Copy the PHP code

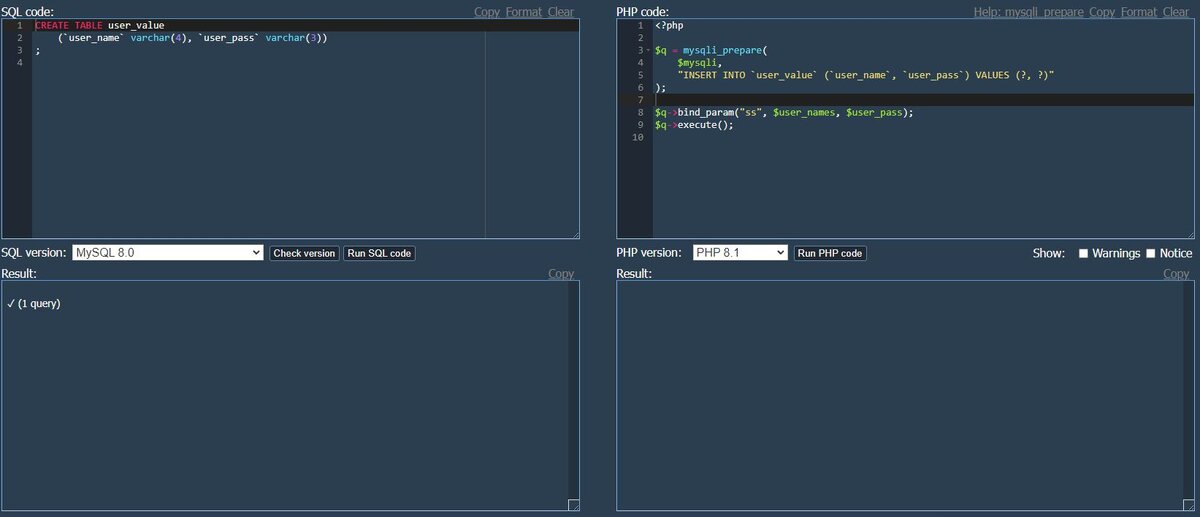[x=1102, y=12]
